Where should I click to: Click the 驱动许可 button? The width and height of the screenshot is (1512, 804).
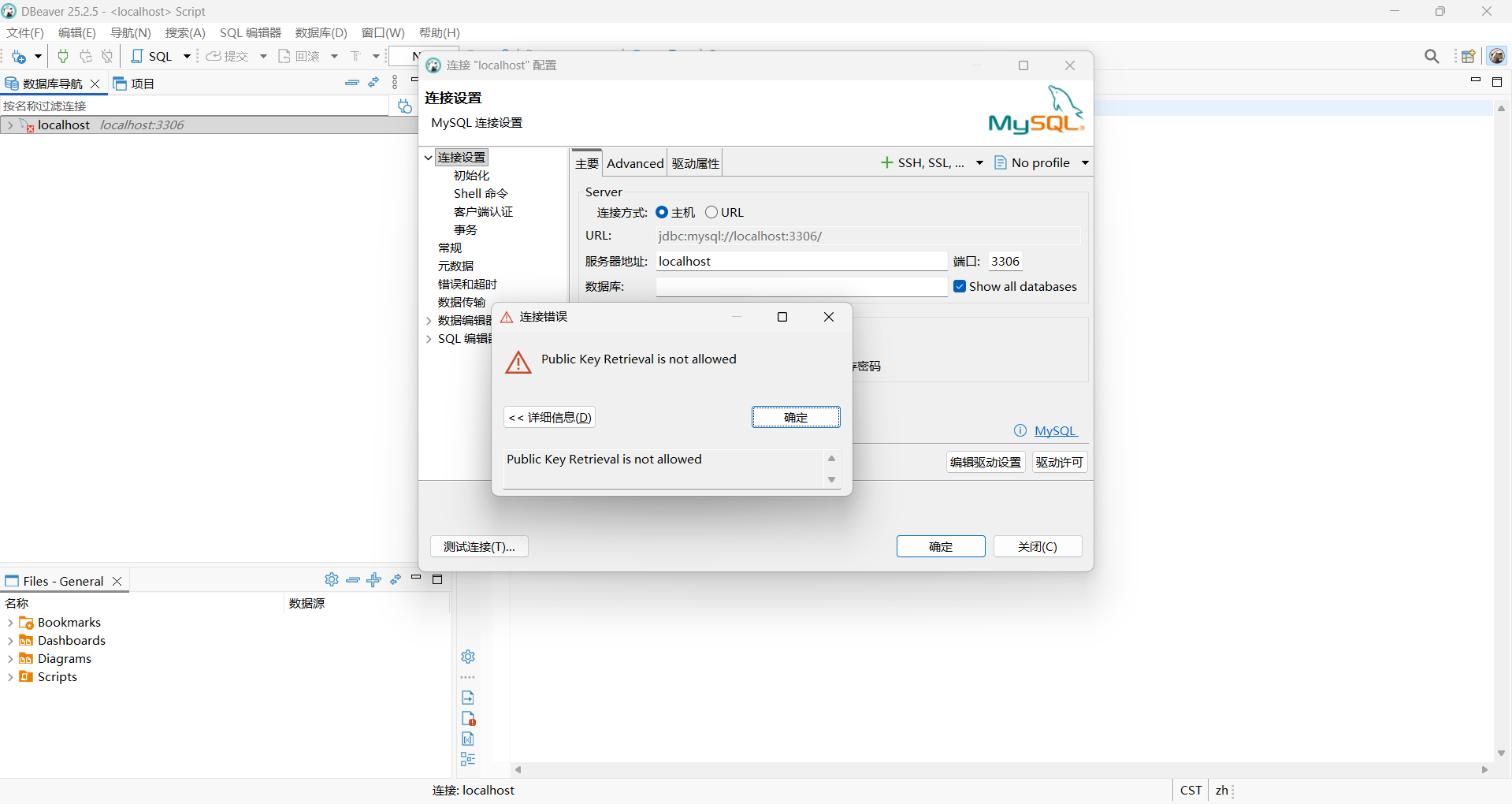click(1060, 462)
